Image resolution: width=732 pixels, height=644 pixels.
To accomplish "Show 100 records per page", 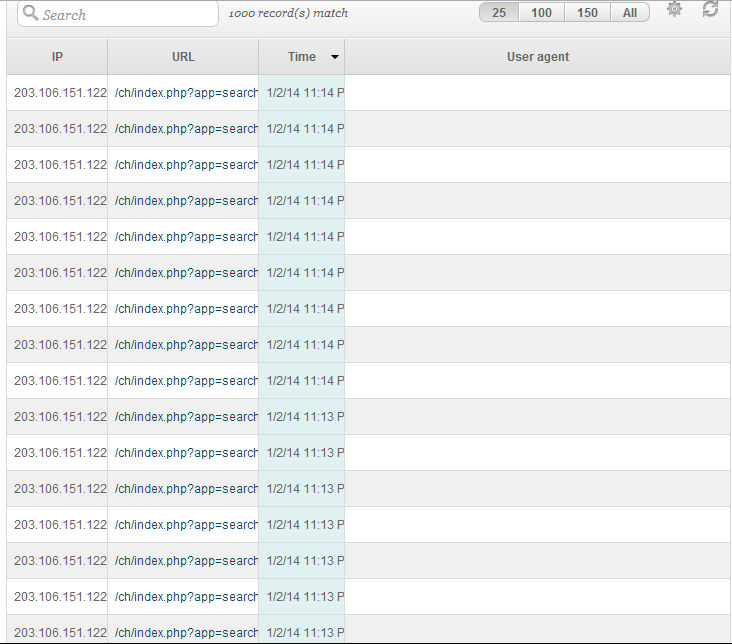I will tap(541, 13).
